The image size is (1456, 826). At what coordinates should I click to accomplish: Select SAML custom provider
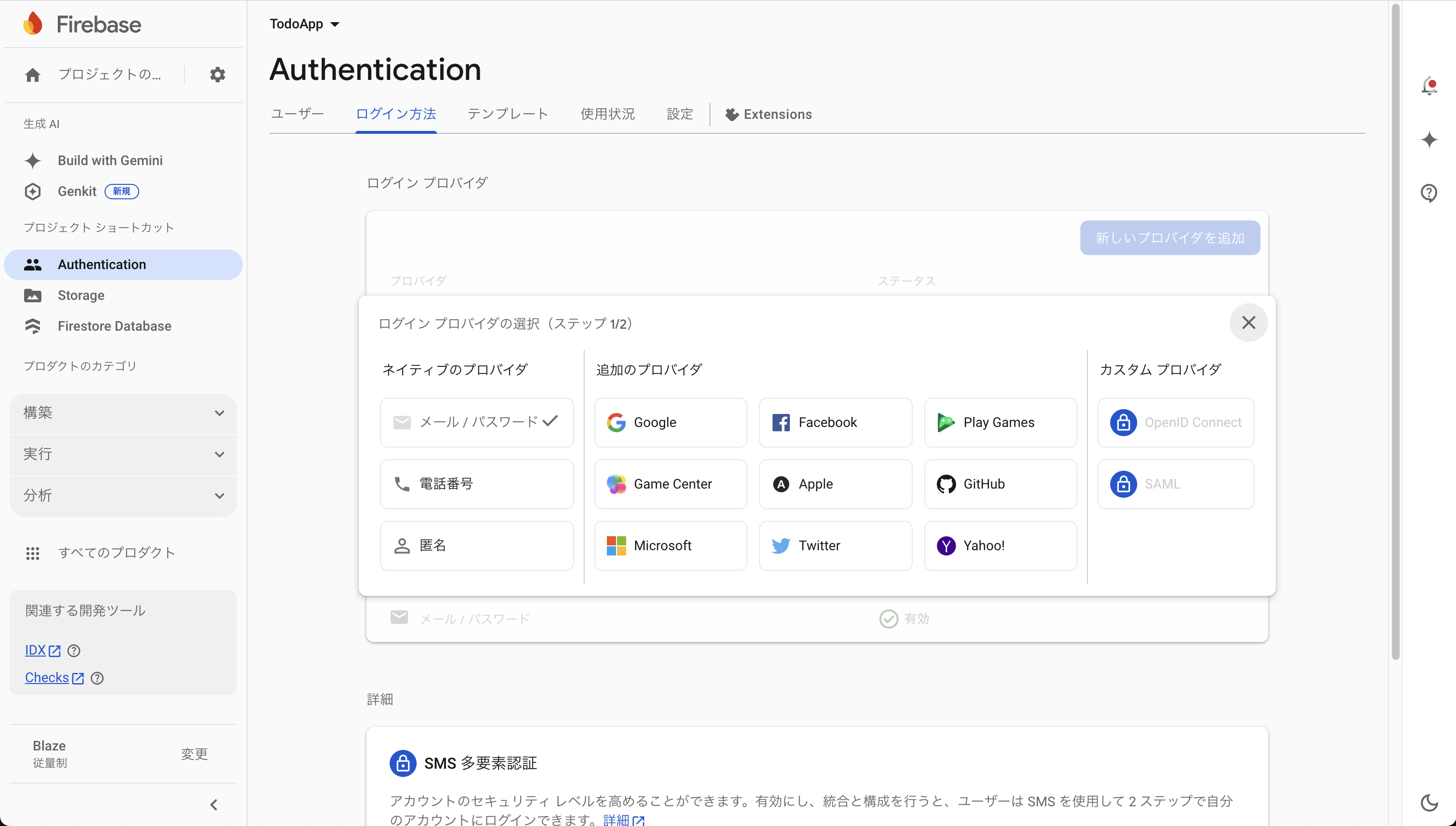point(1176,484)
